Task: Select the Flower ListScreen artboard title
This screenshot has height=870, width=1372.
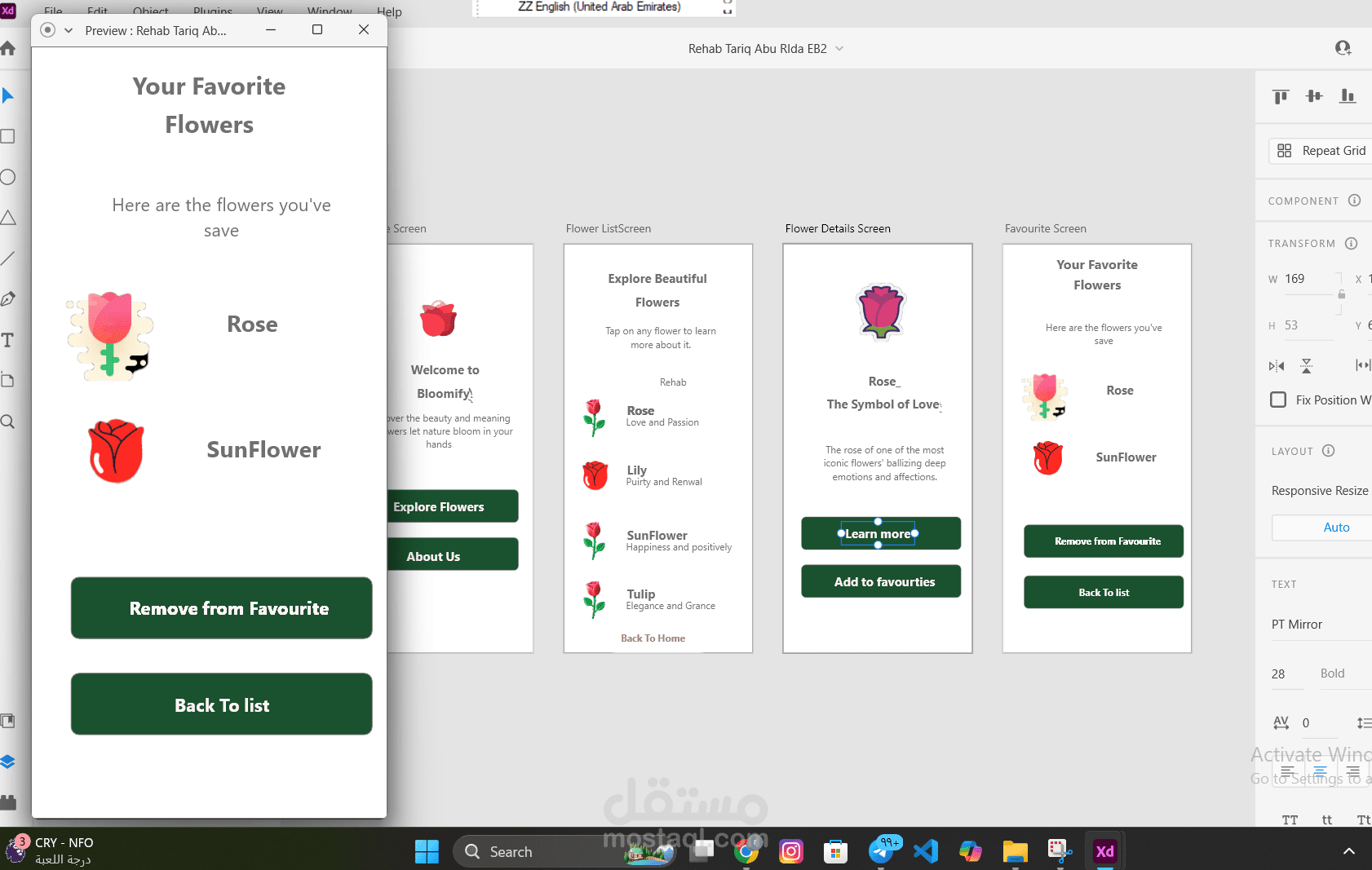Action: tap(609, 228)
